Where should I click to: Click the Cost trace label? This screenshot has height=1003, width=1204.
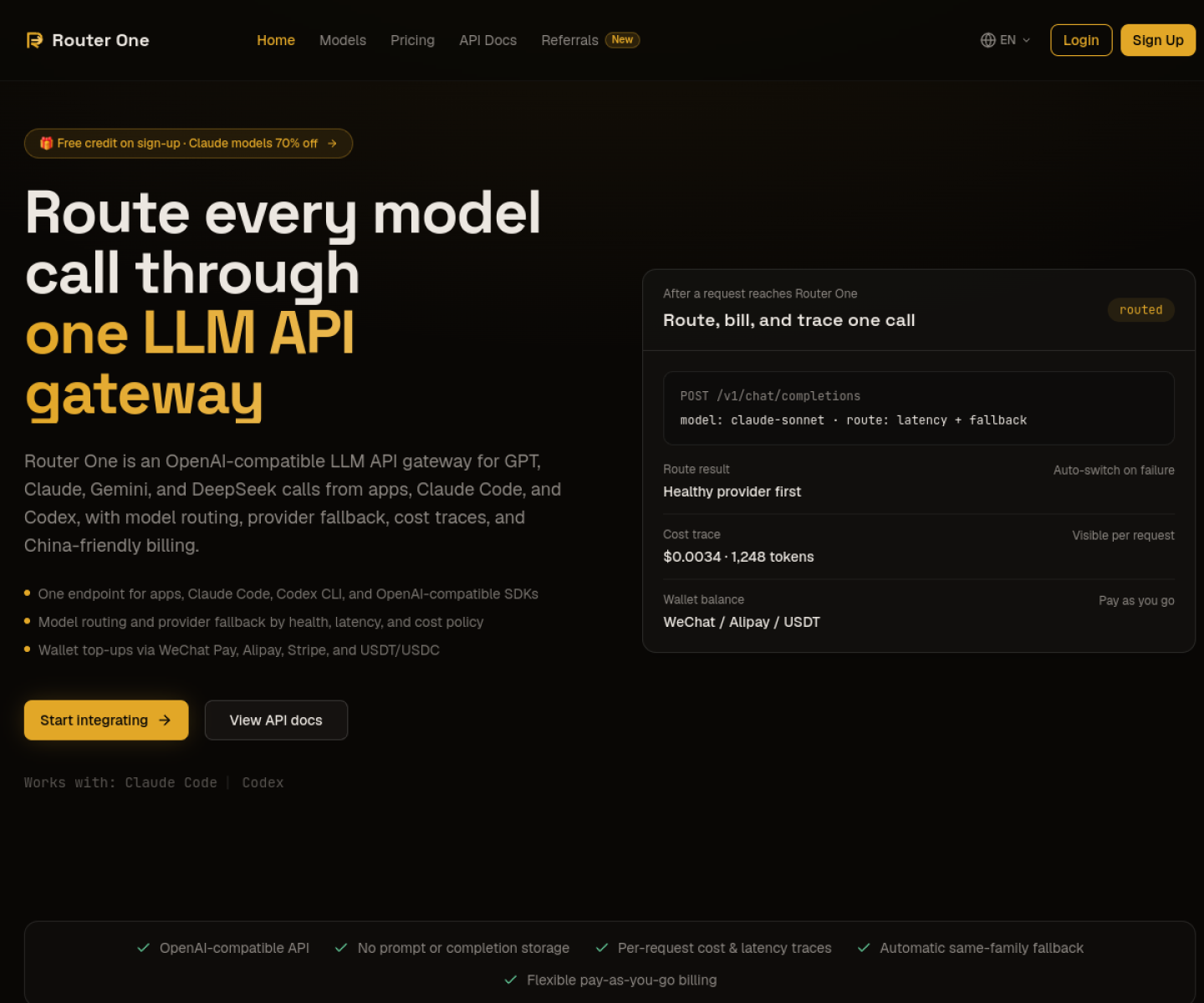point(691,535)
